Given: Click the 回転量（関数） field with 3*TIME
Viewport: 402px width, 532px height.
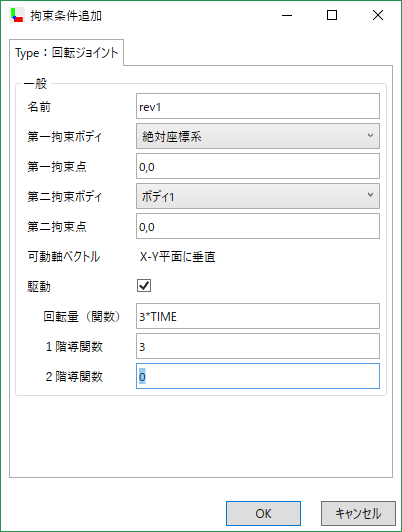Looking at the screenshot, I should click(258, 316).
